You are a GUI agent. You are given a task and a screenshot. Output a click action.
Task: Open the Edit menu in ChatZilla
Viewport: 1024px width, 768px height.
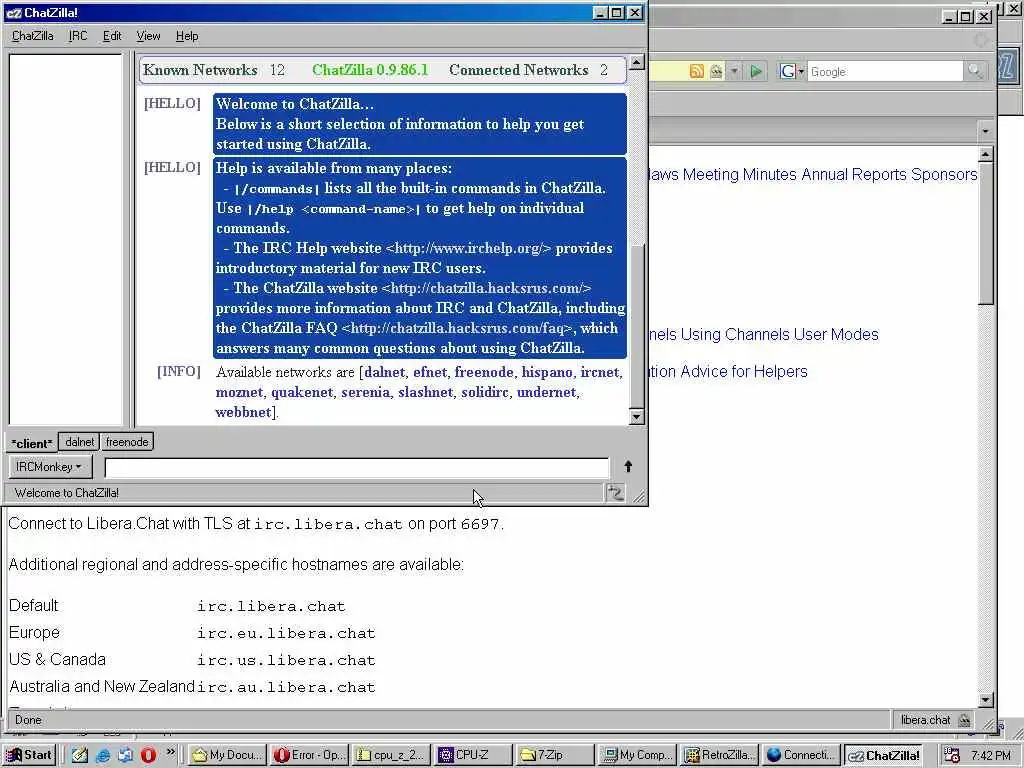coord(112,36)
